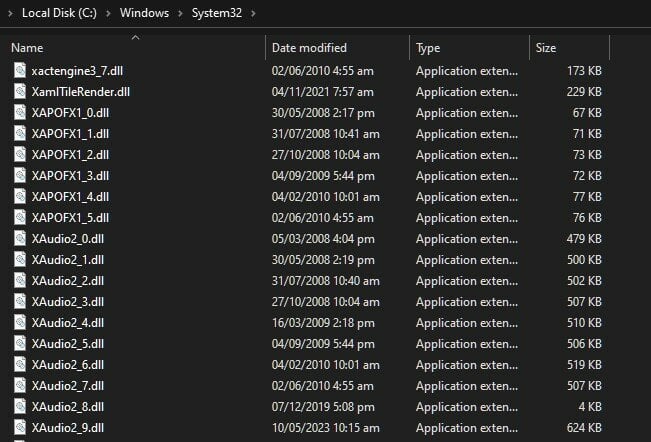Viewport: 651px width, 442px height.
Task: Select file name XAudio2_9.dll
Action: (68, 427)
